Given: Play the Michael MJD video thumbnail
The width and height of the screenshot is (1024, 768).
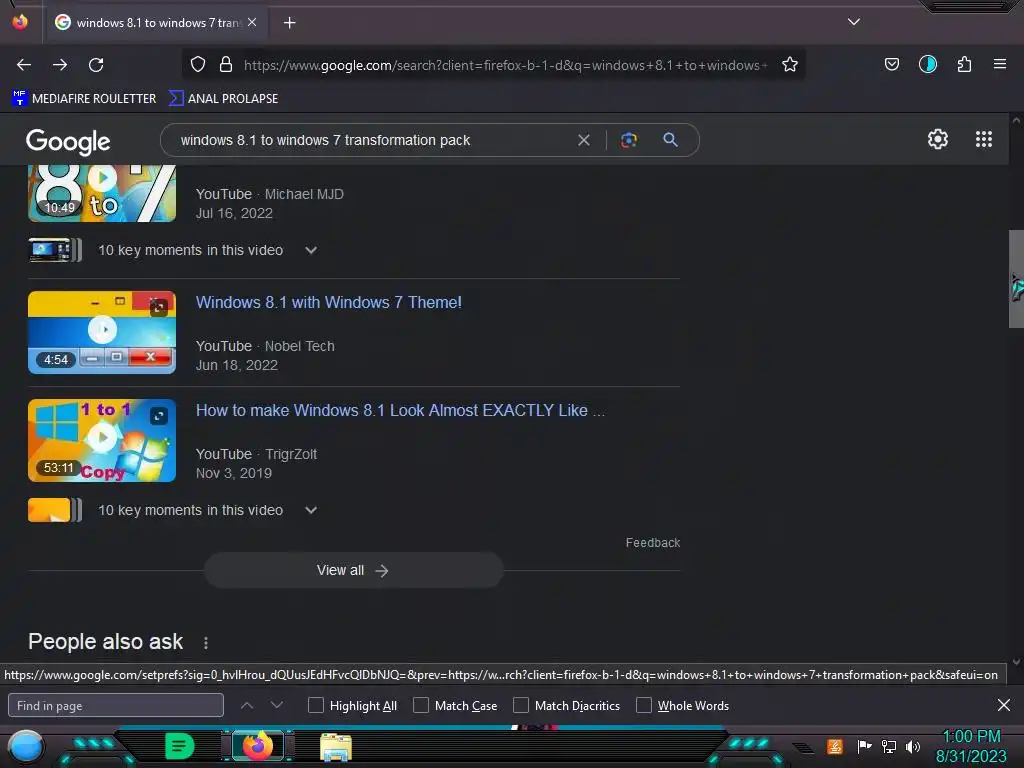Looking at the screenshot, I should (102, 193).
